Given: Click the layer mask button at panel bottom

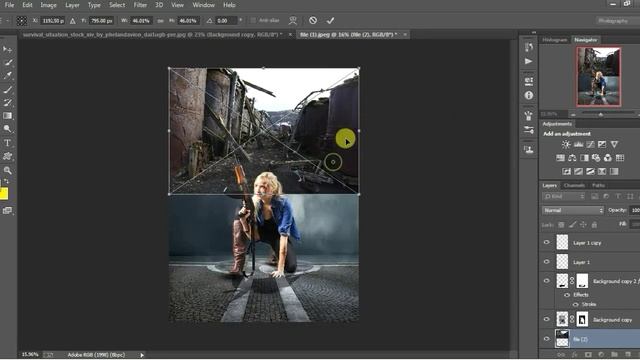Looking at the screenshot, I should tap(588, 355).
